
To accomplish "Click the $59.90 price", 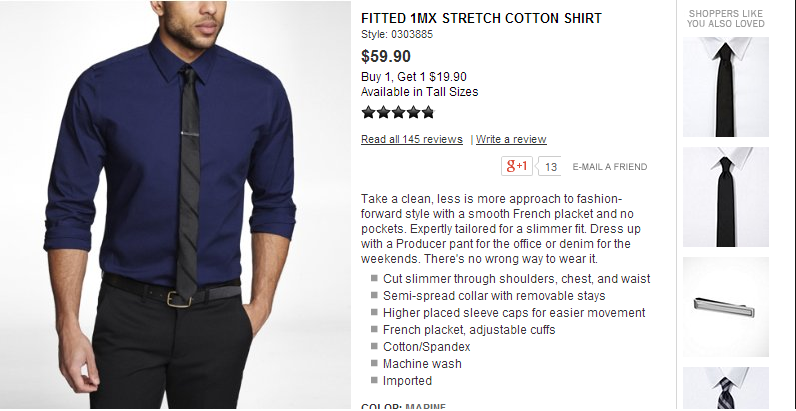I will point(386,56).
